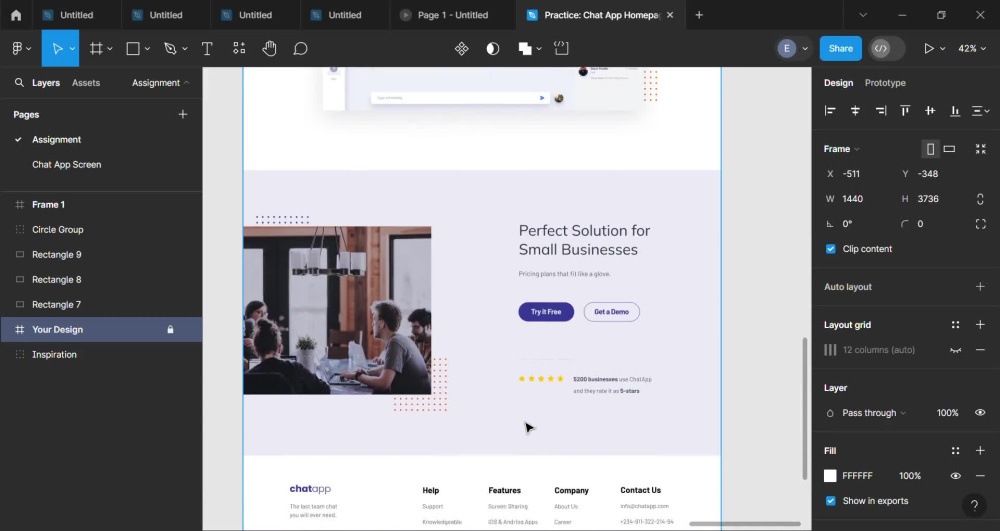Image resolution: width=1000 pixels, height=531 pixels.
Task: Switch to Page 1 - Untitled tab
Action: click(453, 15)
